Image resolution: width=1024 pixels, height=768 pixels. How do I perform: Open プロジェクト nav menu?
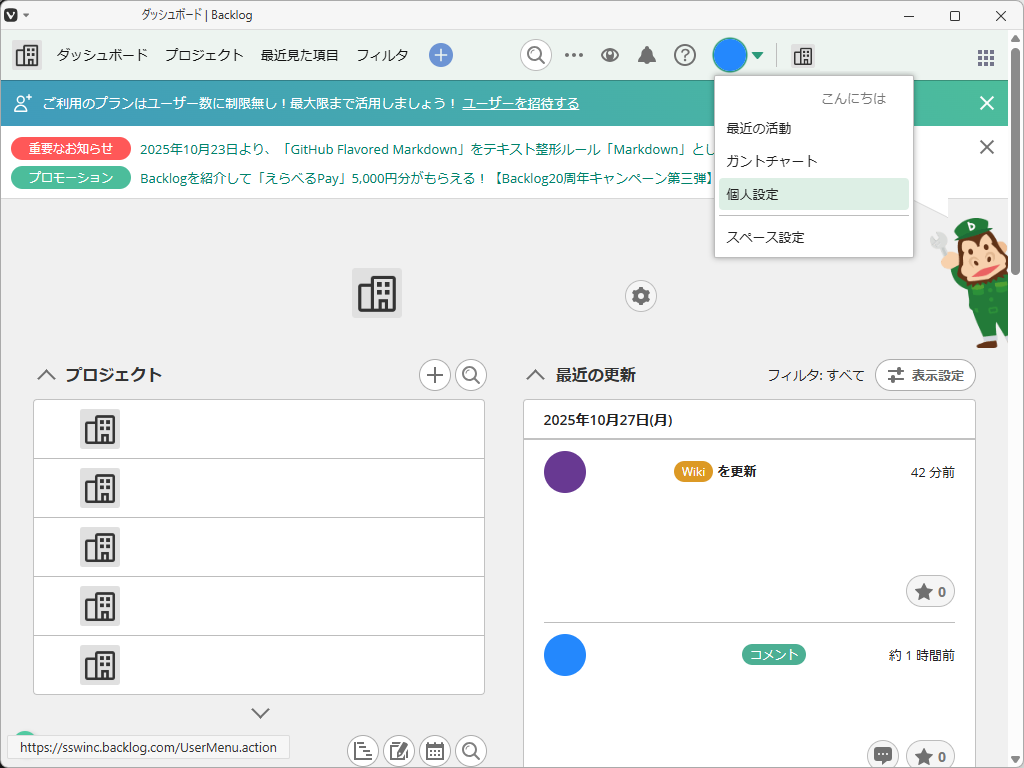pyautogui.click(x=204, y=56)
